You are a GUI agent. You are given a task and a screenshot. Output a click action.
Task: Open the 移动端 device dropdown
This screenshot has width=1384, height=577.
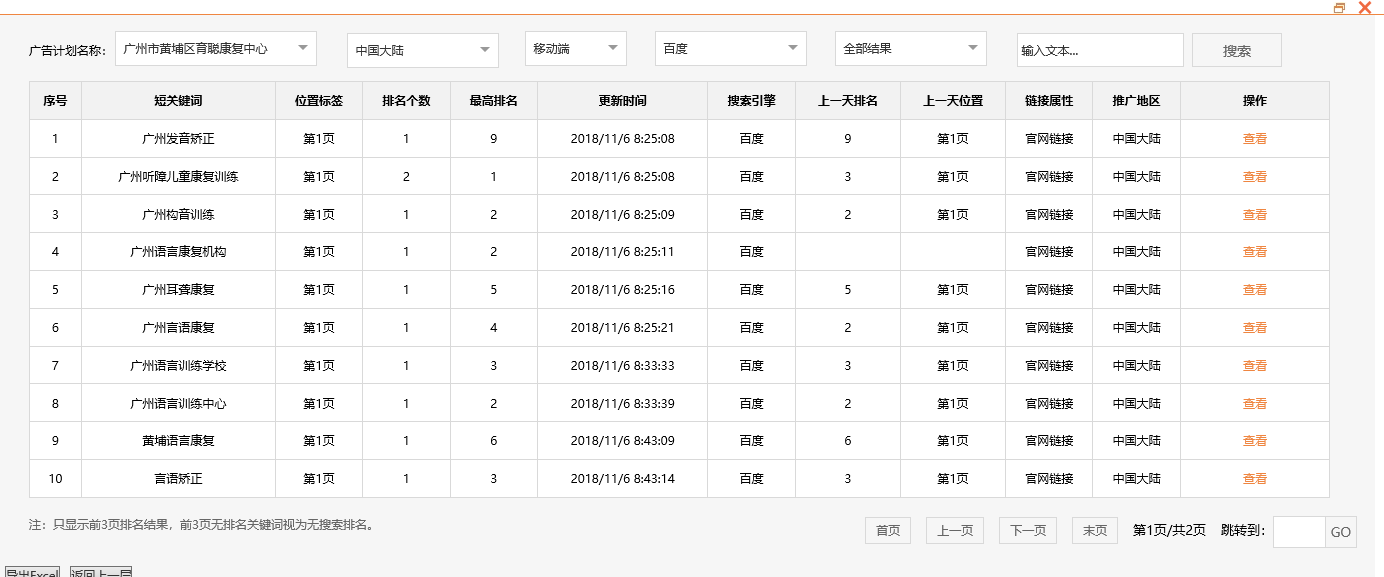(x=575, y=48)
